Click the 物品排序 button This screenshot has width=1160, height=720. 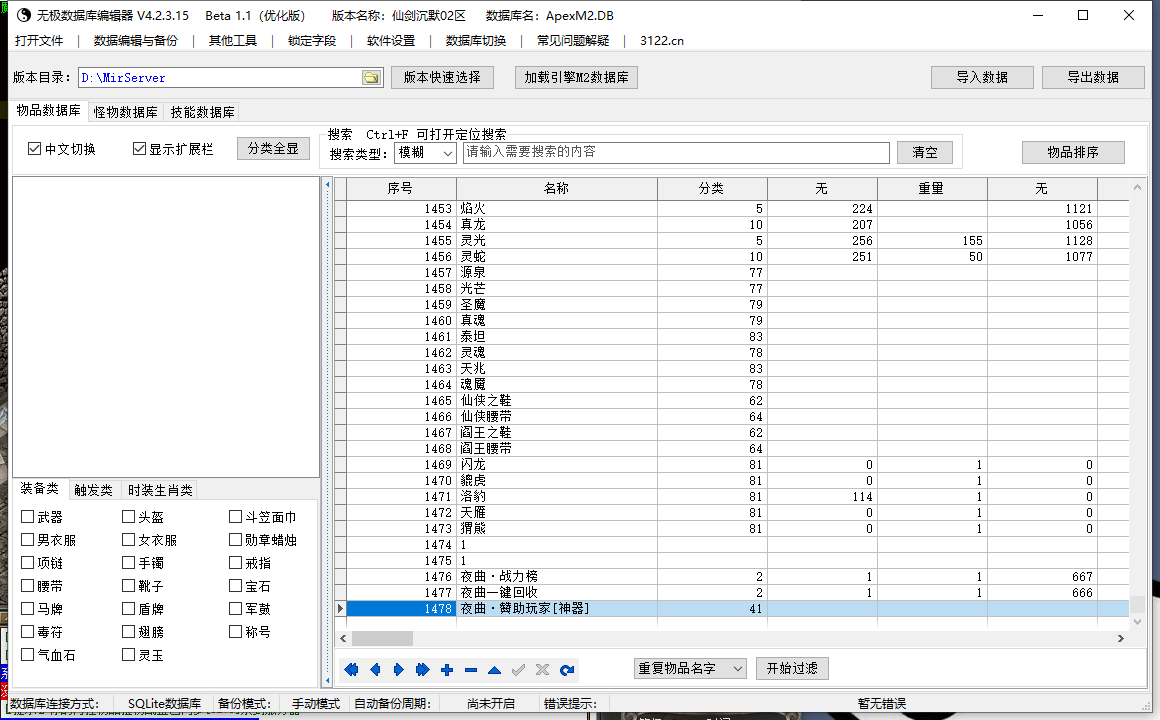pos(1073,152)
